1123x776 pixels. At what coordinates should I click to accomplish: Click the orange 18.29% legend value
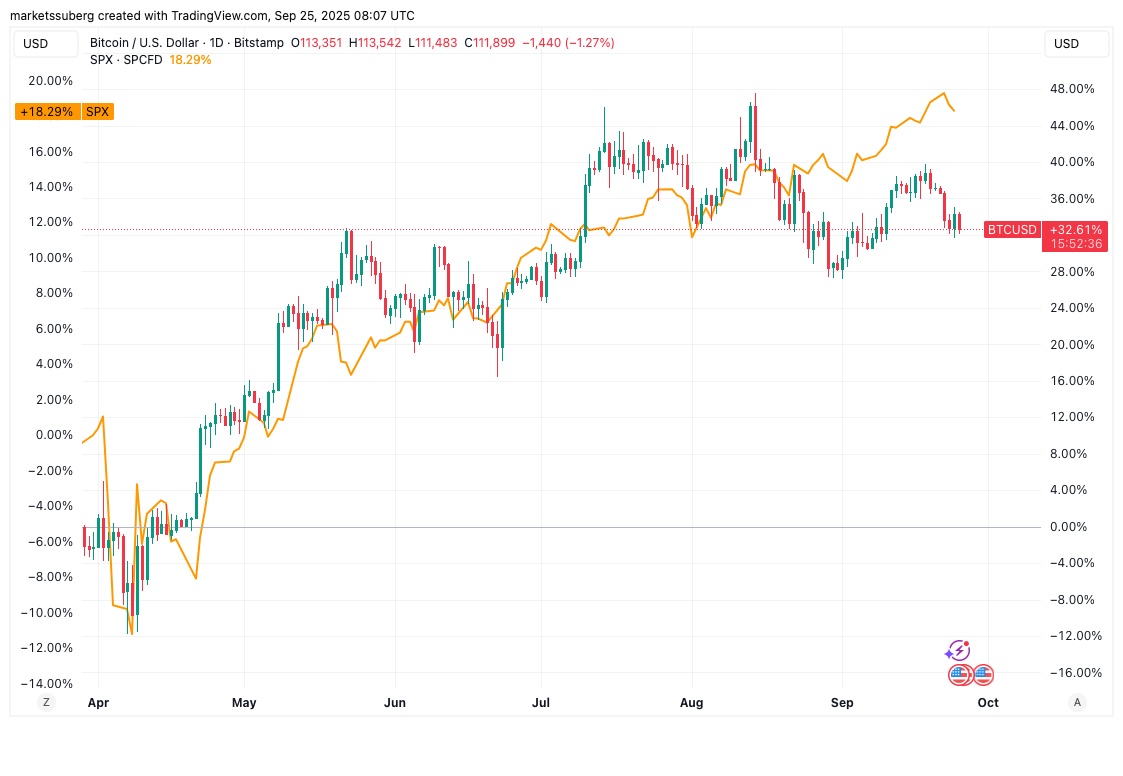point(191,59)
